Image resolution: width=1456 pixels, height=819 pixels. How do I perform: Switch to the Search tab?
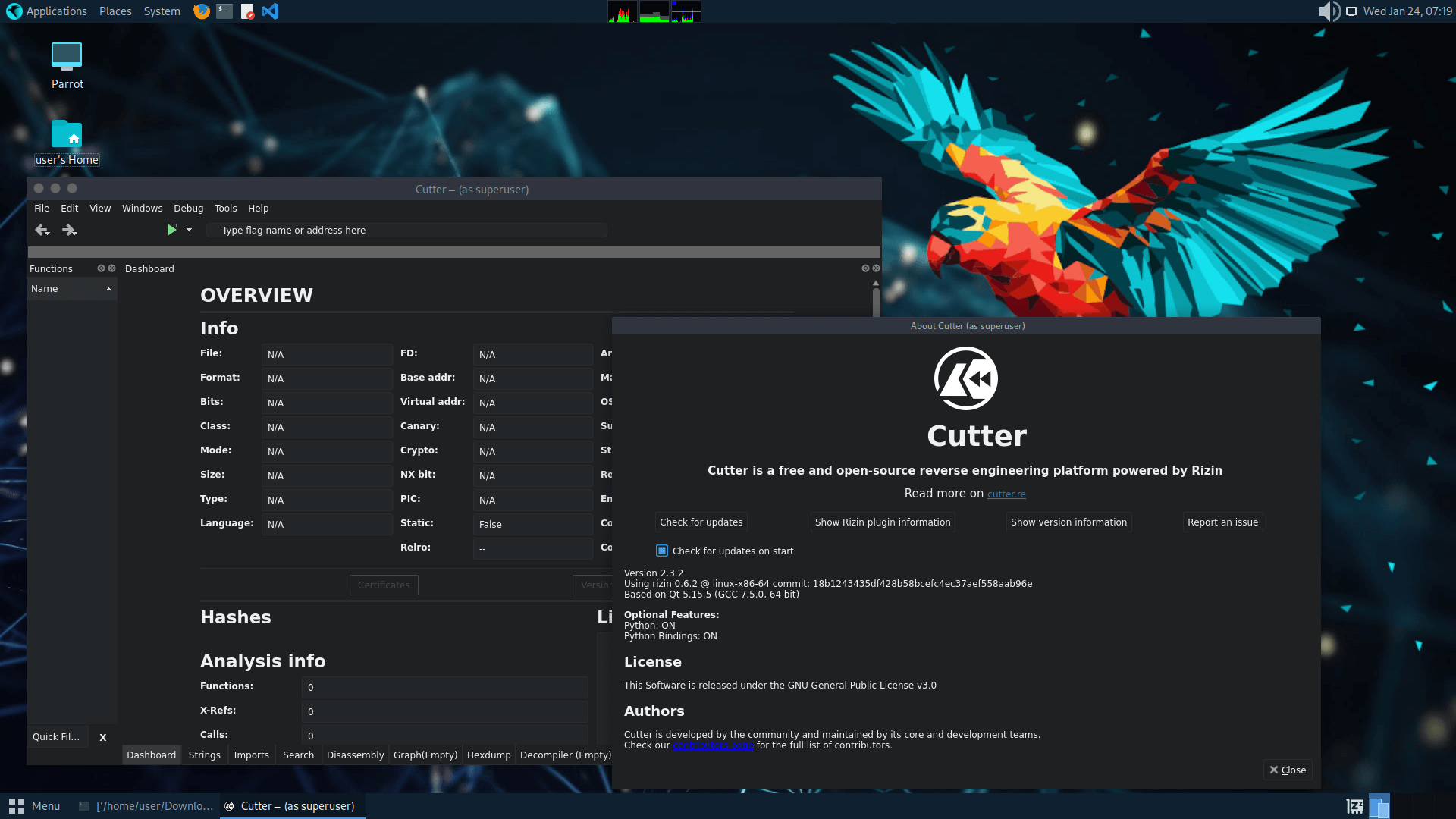tap(298, 755)
